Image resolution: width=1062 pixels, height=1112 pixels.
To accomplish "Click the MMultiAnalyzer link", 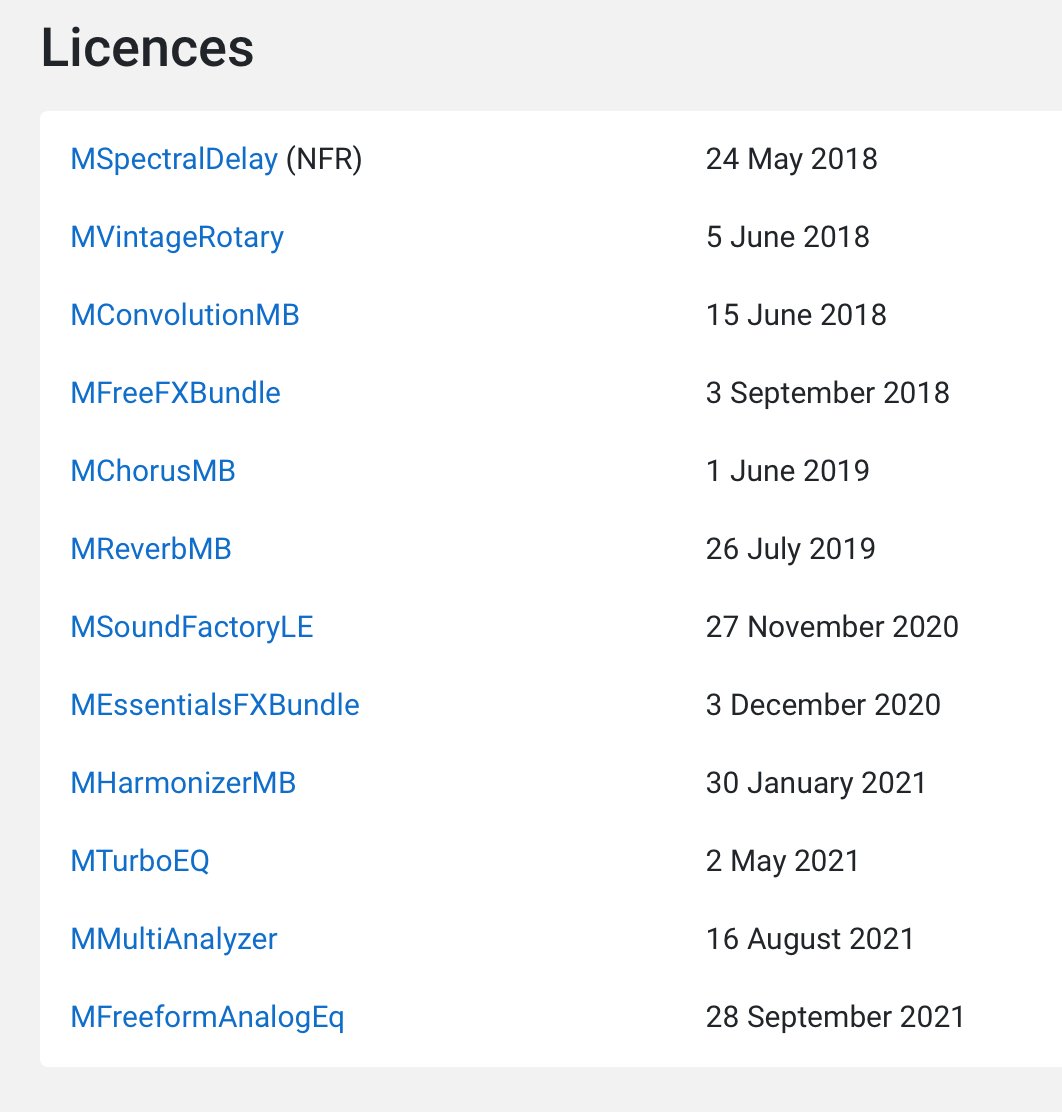I will 174,939.
